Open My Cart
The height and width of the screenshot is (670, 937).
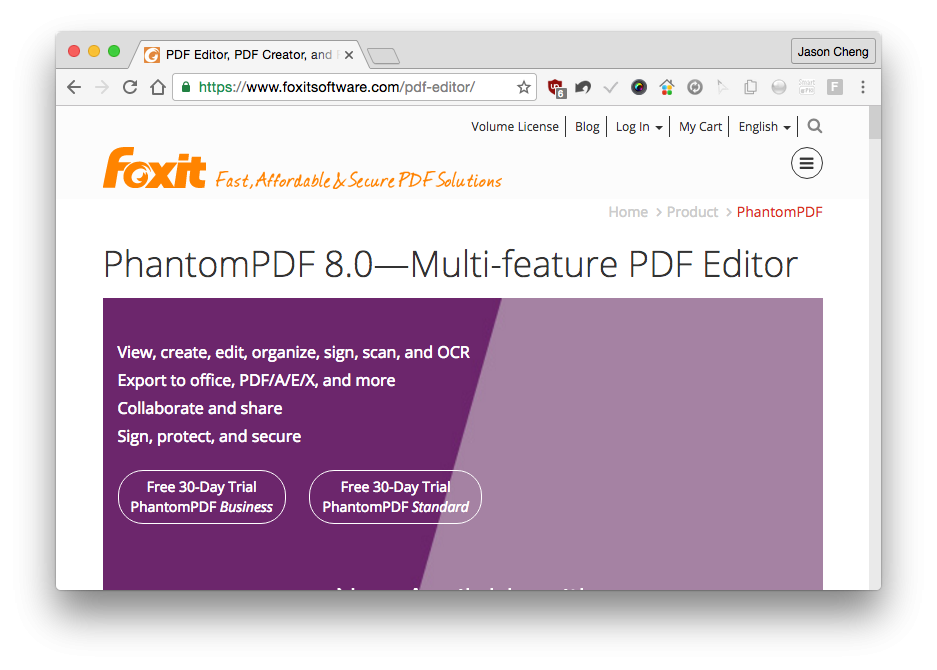(x=700, y=127)
